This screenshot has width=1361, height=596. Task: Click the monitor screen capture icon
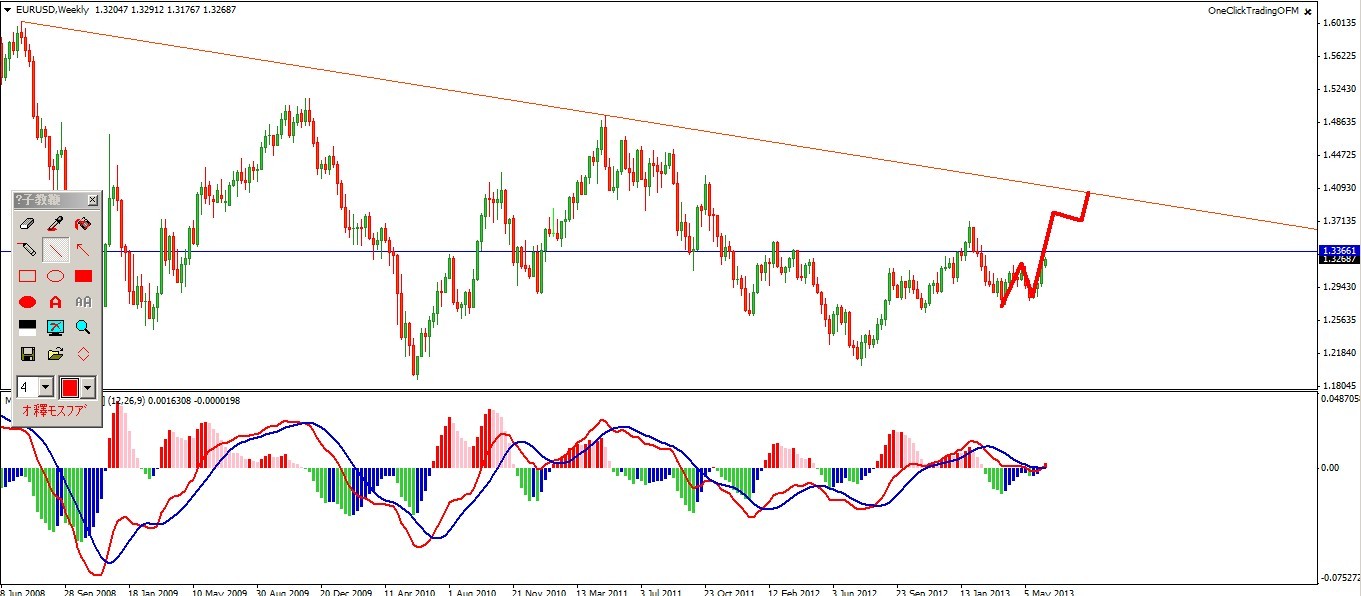tap(56, 327)
